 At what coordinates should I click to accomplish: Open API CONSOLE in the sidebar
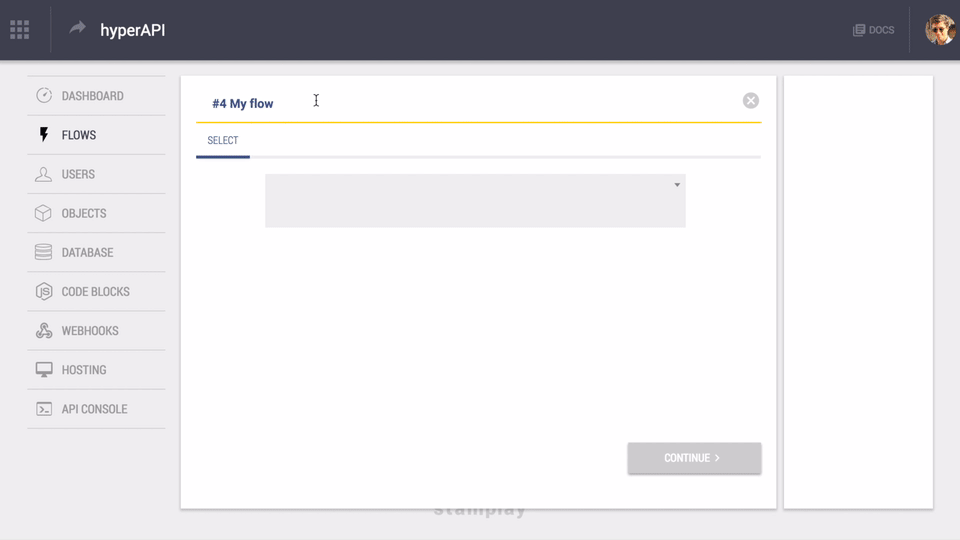pos(96,409)
